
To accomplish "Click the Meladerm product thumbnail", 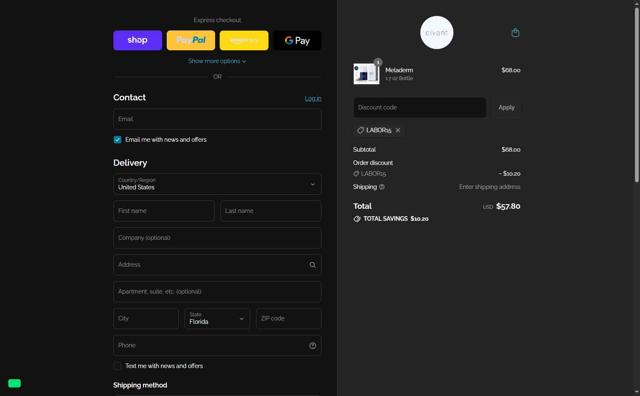I will point(366,73).
